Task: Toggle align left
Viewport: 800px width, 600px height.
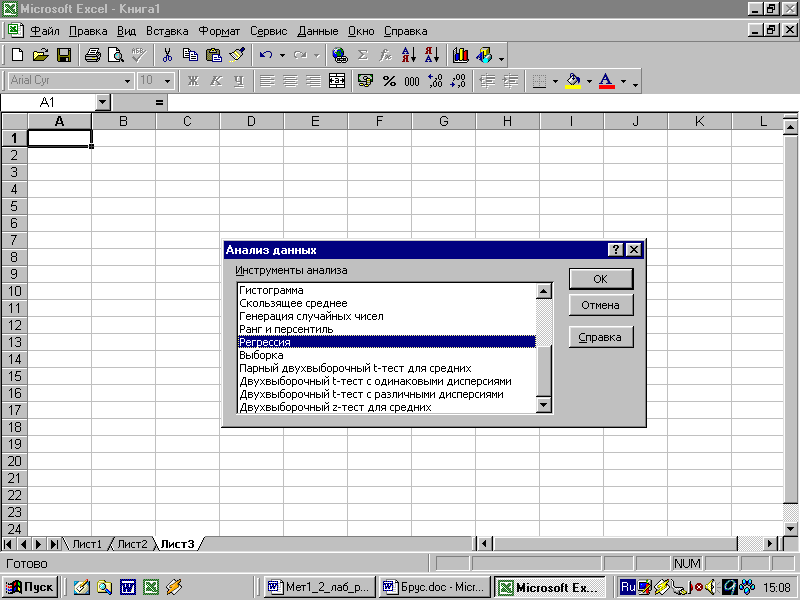Action: pos(267,81)
